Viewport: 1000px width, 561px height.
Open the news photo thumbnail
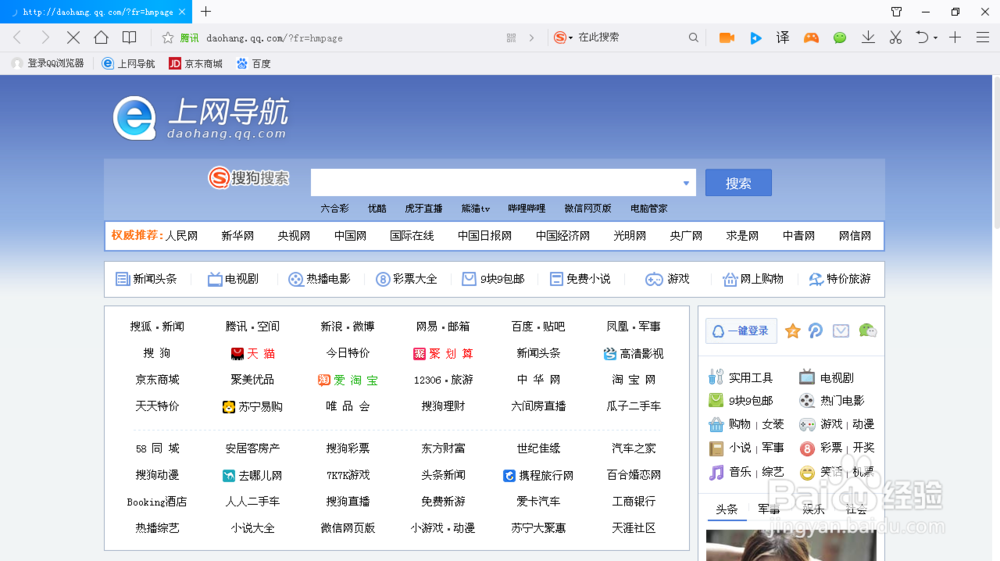pos(791,545)
